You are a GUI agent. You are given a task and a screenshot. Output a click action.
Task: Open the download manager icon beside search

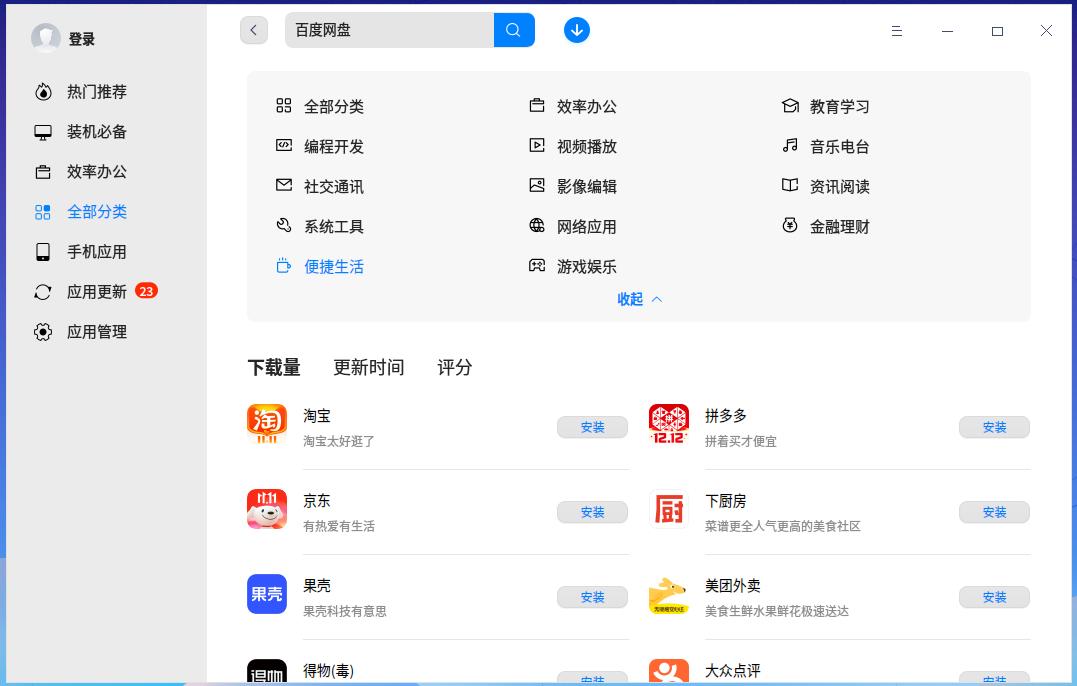click(x=577, y=30)
